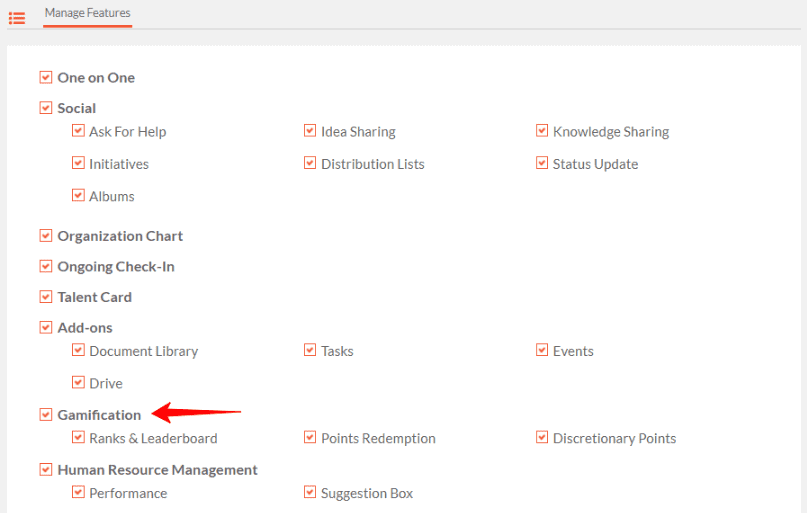Disable the Initiatives option

pyautogui.click(x=78, y=163)
